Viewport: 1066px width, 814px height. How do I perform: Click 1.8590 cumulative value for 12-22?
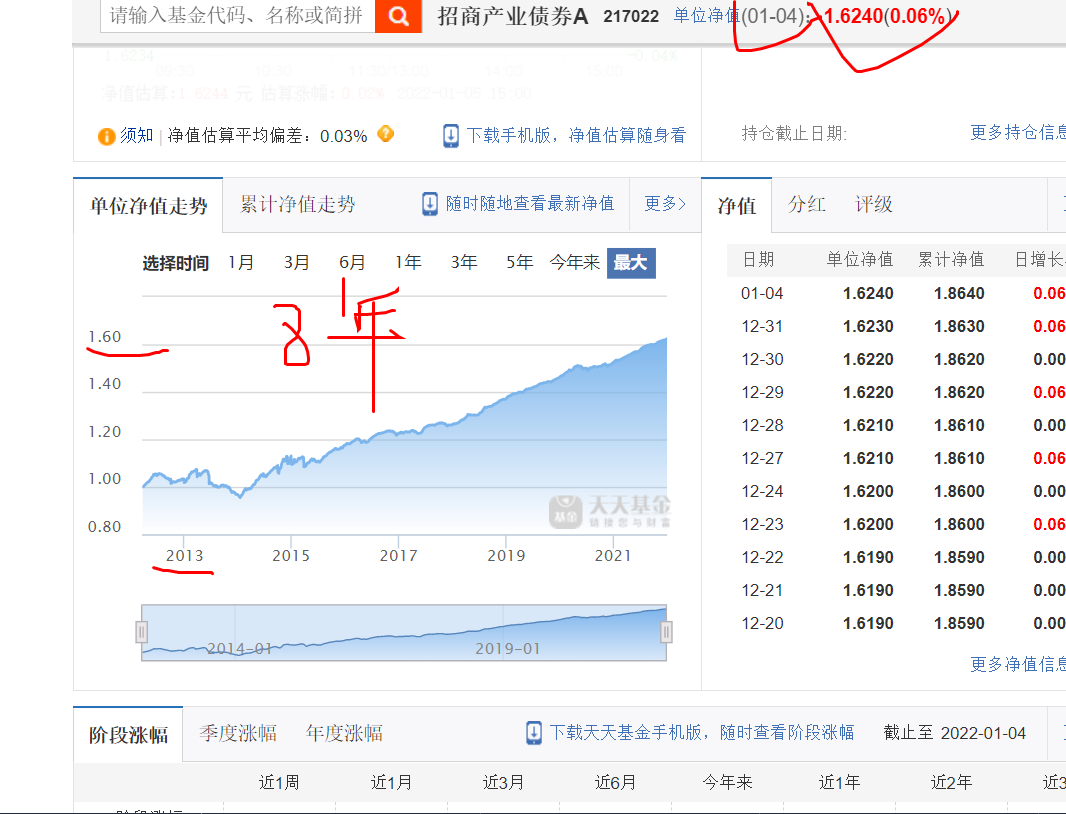[959, 557]
